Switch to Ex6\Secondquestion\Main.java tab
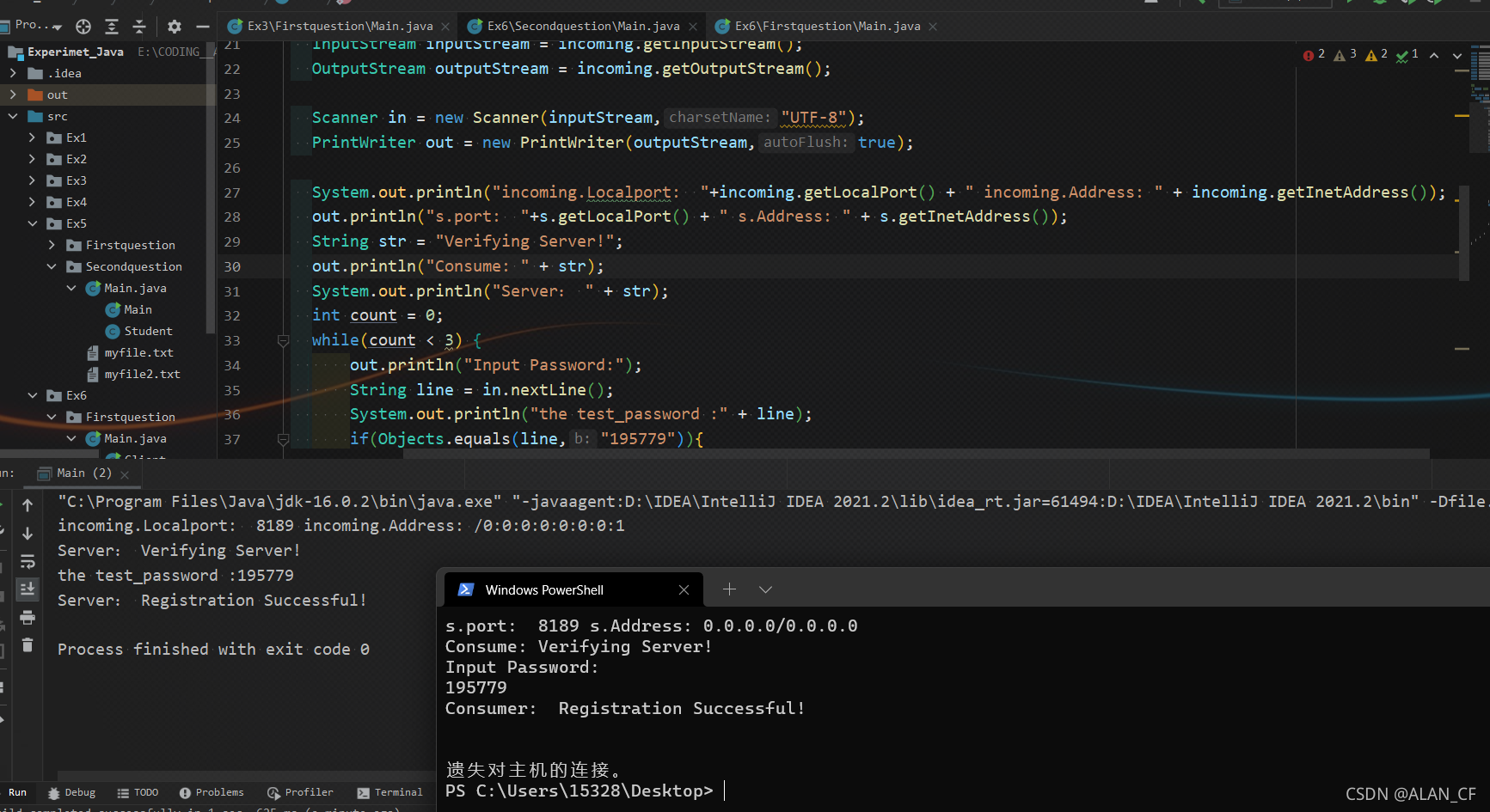 click(583, 27)
